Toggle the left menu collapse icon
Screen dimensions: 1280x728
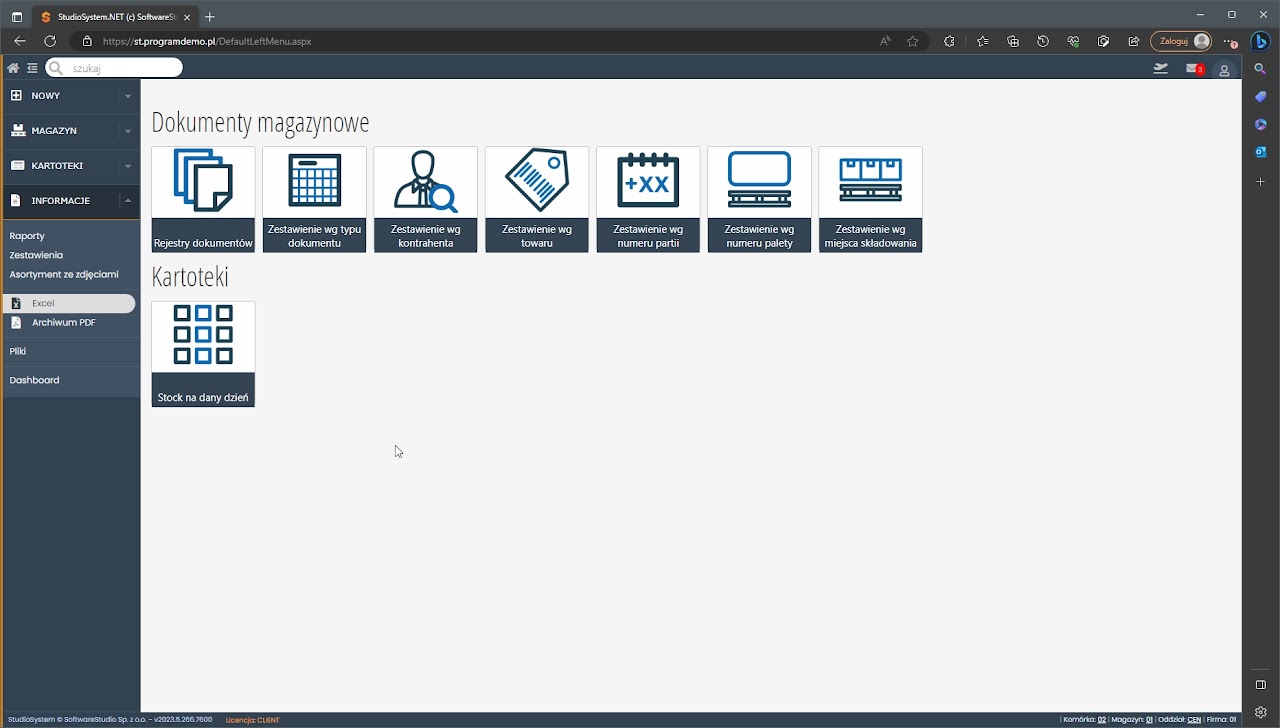click(32, 68)
